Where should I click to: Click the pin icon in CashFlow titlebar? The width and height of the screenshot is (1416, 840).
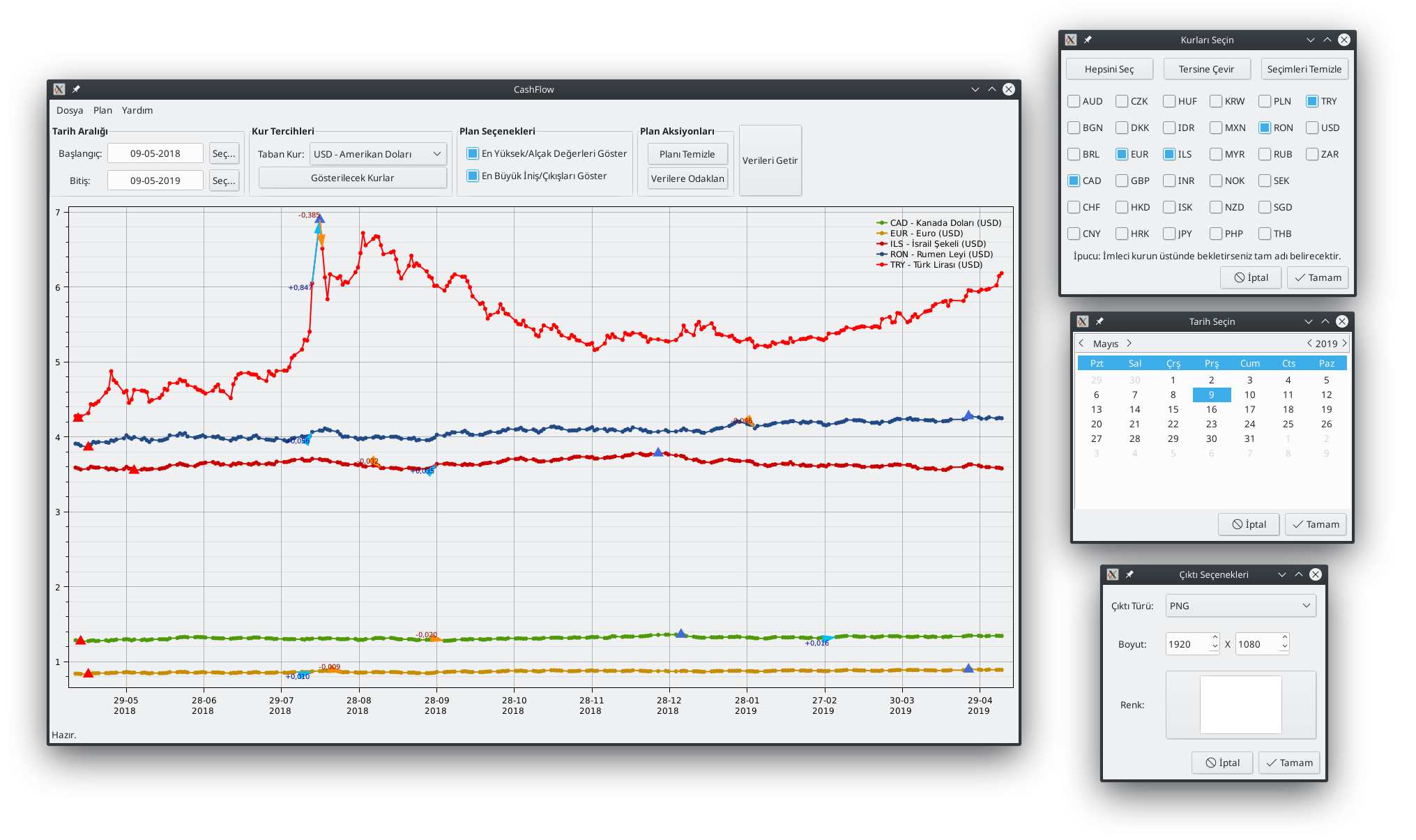point(77,89)
